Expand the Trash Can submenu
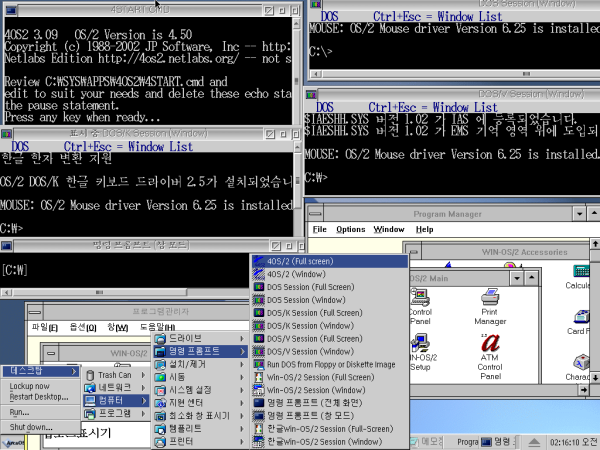Viewport: 600px width, 450px height. pyautogui.click(x=115, y=374)
